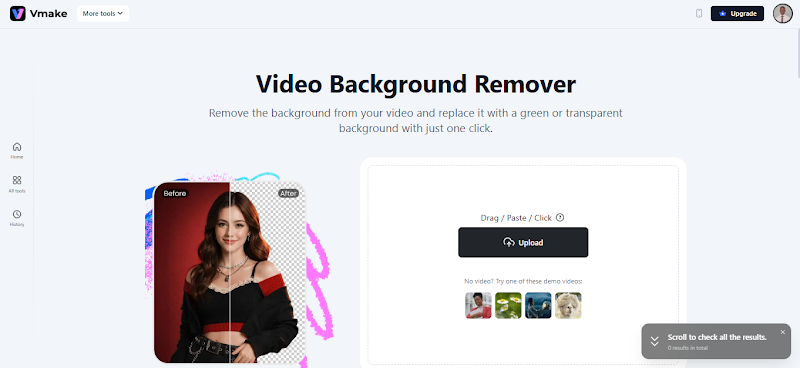Select the blue-toned third demo video
Viewport: 800px width, 368px height.
pos(538,305)
